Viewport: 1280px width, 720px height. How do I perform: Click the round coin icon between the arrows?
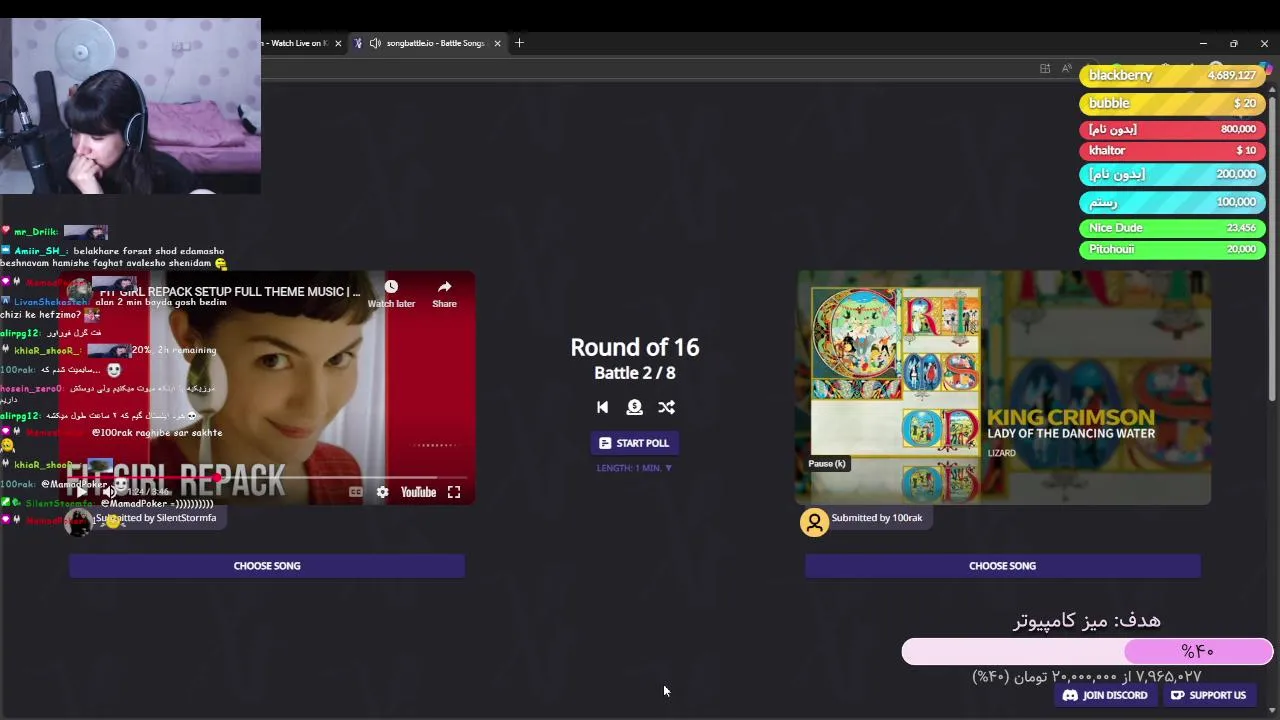coord(634,407)
